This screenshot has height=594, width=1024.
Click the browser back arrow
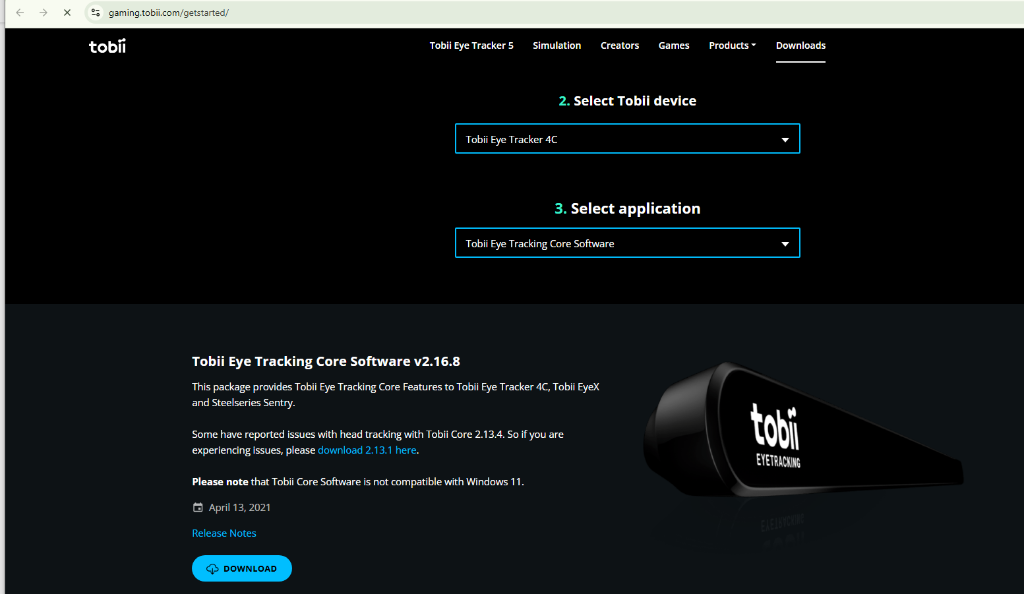[20, 12]
